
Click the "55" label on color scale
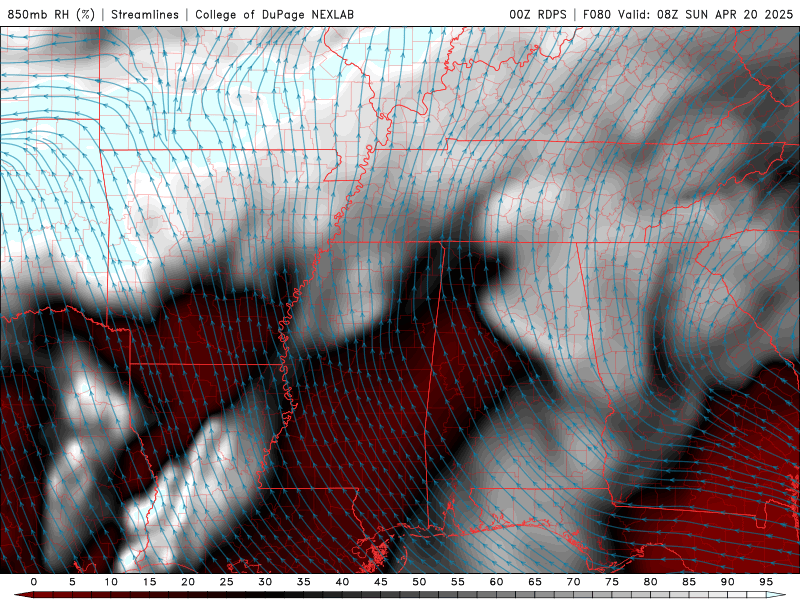(x=458, y=582)
